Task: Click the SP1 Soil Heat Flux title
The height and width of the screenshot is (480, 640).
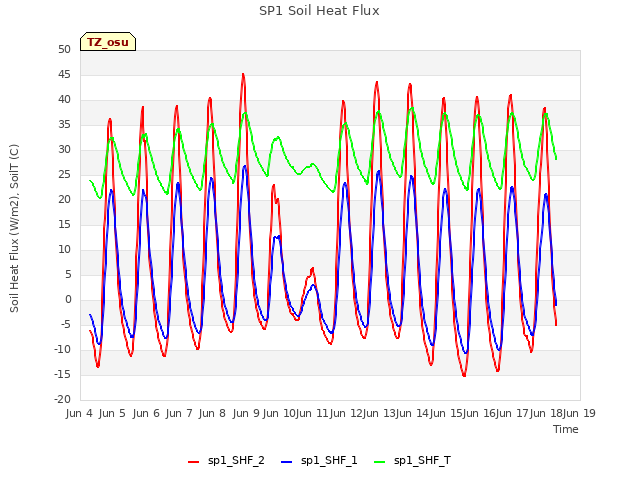Action: coord(319,11)
